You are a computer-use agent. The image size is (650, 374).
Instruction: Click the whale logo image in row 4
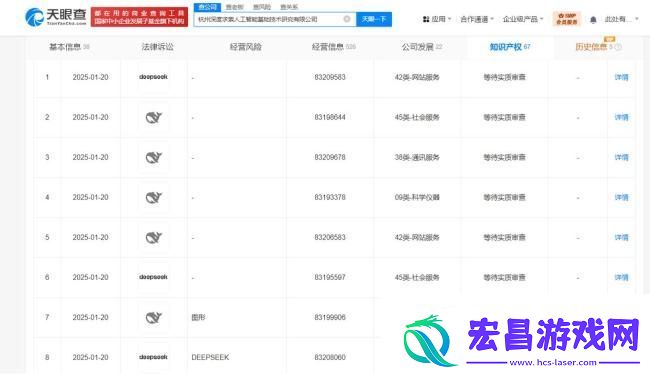tap(153, 198)
